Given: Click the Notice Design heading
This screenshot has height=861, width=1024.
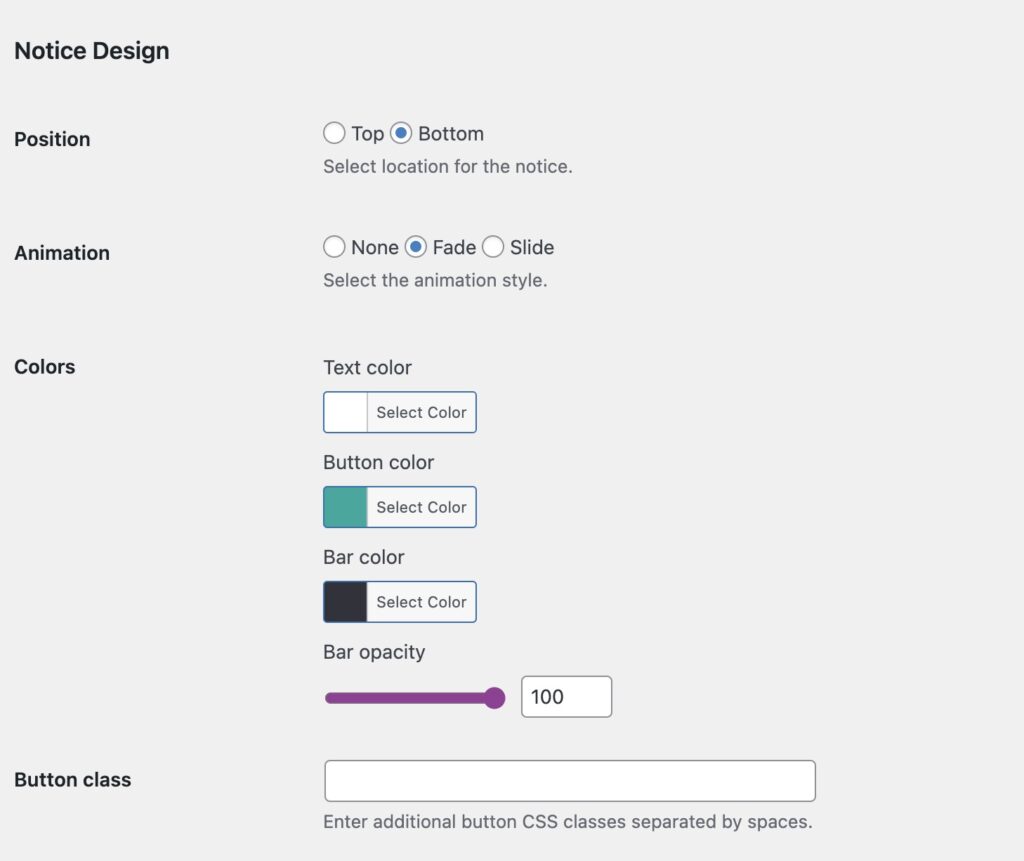Looking at the screenshot, I should point(91,50).
